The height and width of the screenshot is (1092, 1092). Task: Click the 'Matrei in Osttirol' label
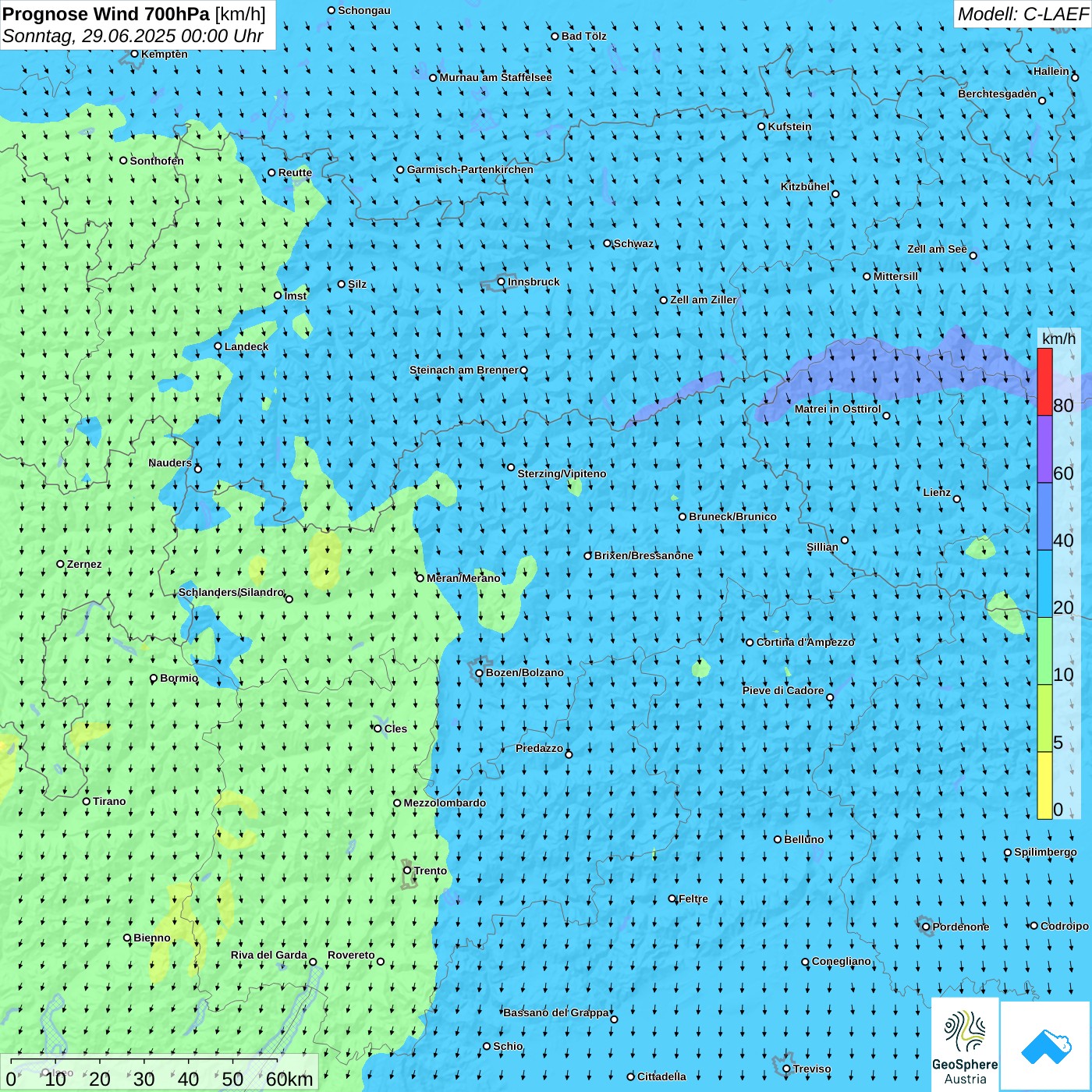(838, 409)
